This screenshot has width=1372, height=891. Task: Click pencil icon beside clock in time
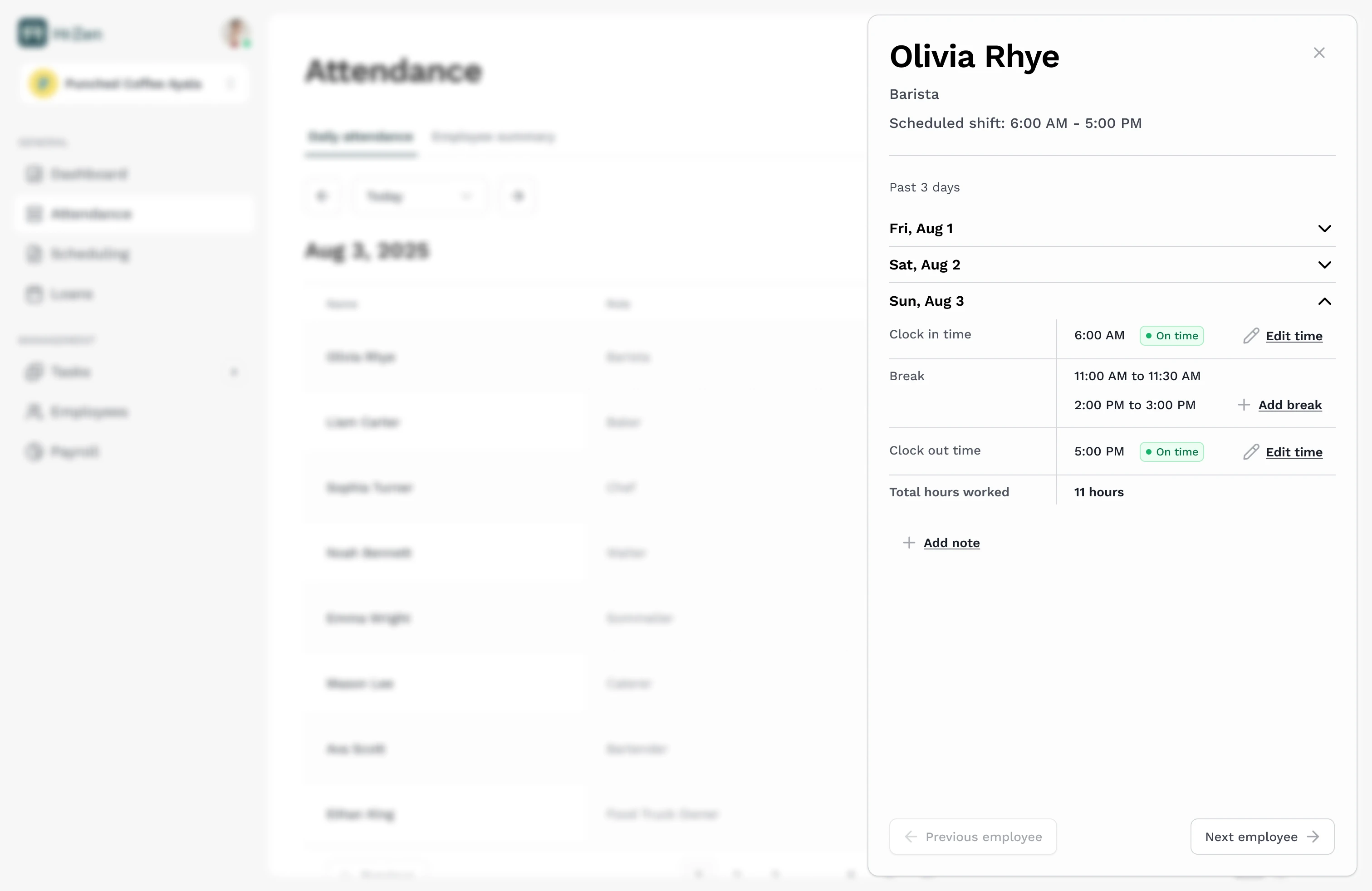1250,336
